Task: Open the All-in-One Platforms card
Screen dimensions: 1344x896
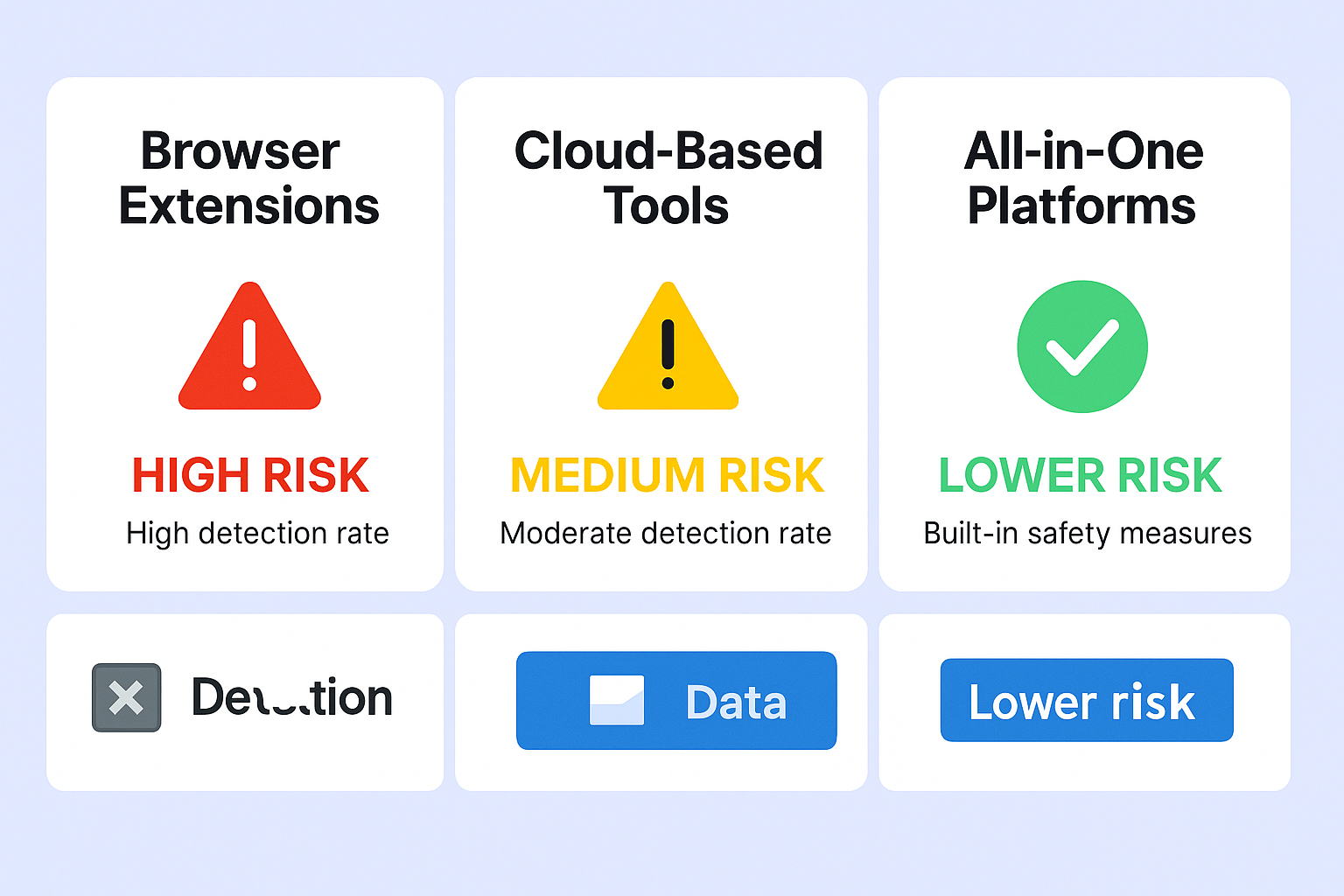Action: coord(1084,334)
